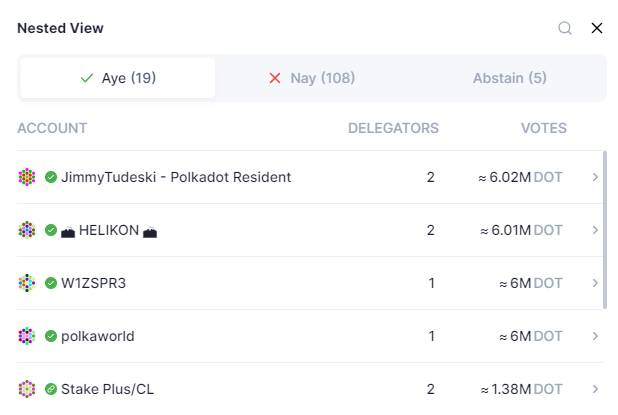Click HELIKON's identicon avatar
618x415 pixels.
[27, 230]
